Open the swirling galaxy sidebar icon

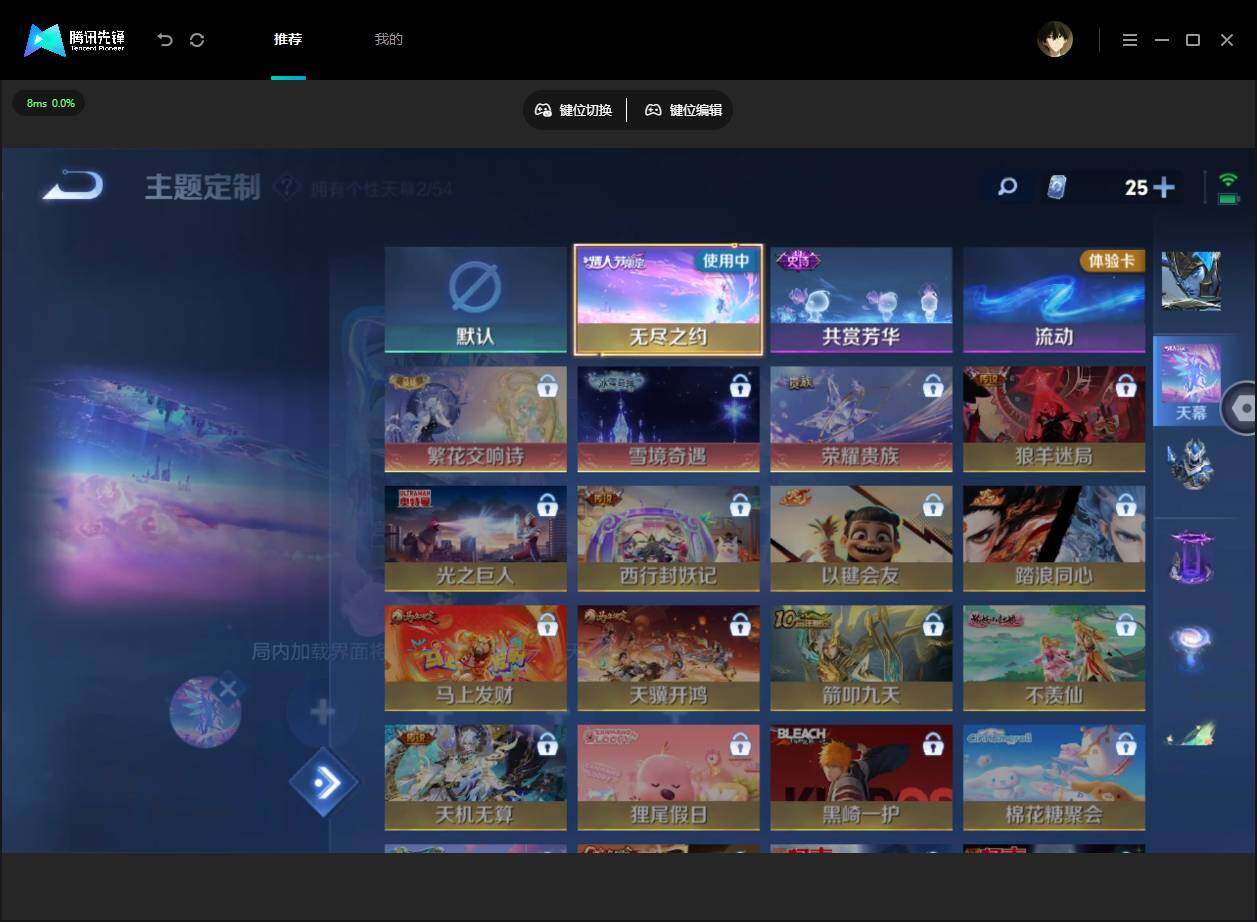(x=1191, y=646)
